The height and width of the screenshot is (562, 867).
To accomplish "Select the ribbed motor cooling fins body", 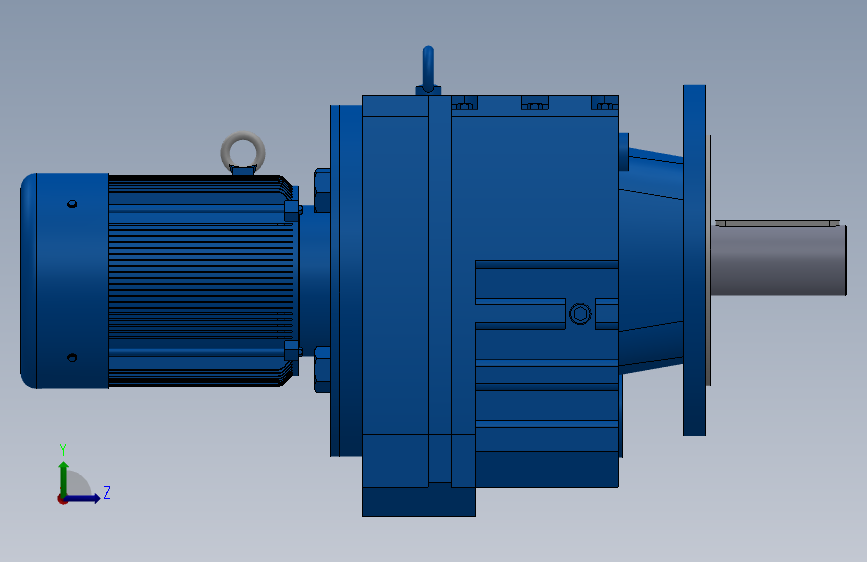I will [x=201, y=280].
